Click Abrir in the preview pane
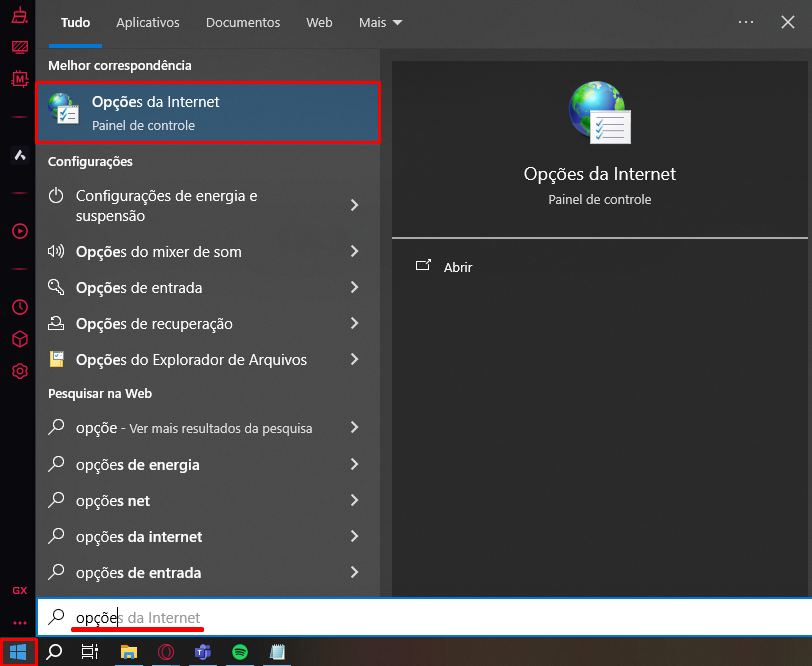812x666 pixels. click(x=457, y=268)
